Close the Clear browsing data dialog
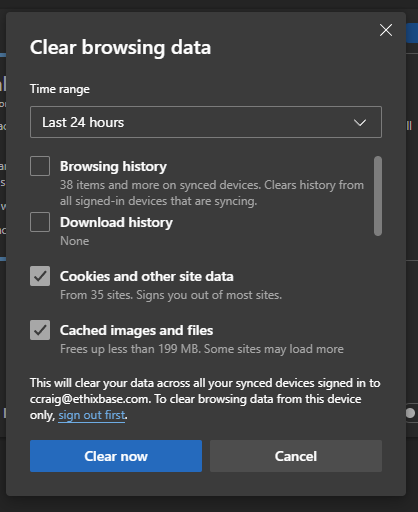 tap(386, 30)
